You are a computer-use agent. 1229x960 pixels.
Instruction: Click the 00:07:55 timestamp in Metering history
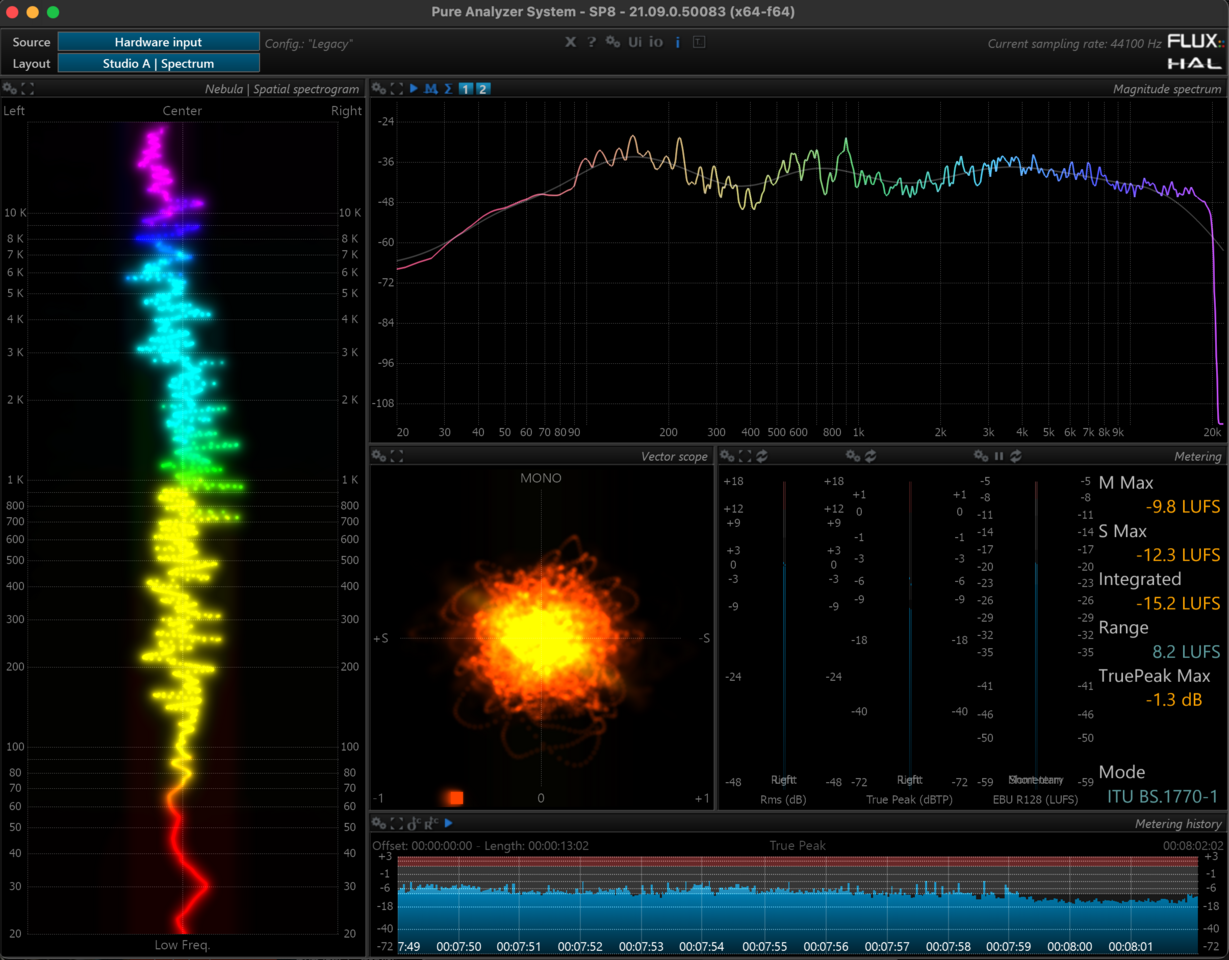tap(765, 946)
